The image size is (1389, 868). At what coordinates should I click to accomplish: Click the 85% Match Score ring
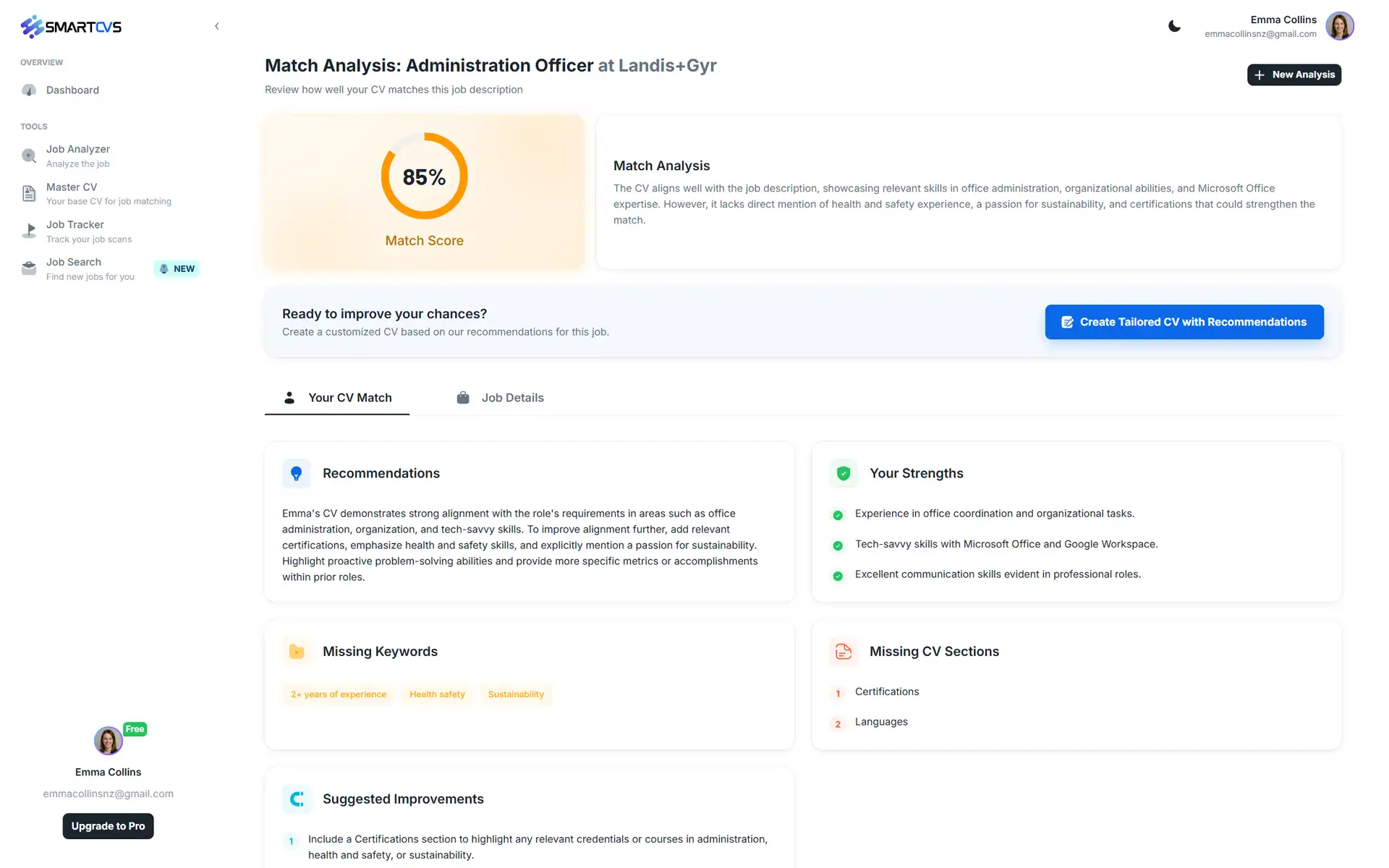[x=424, y=176]
